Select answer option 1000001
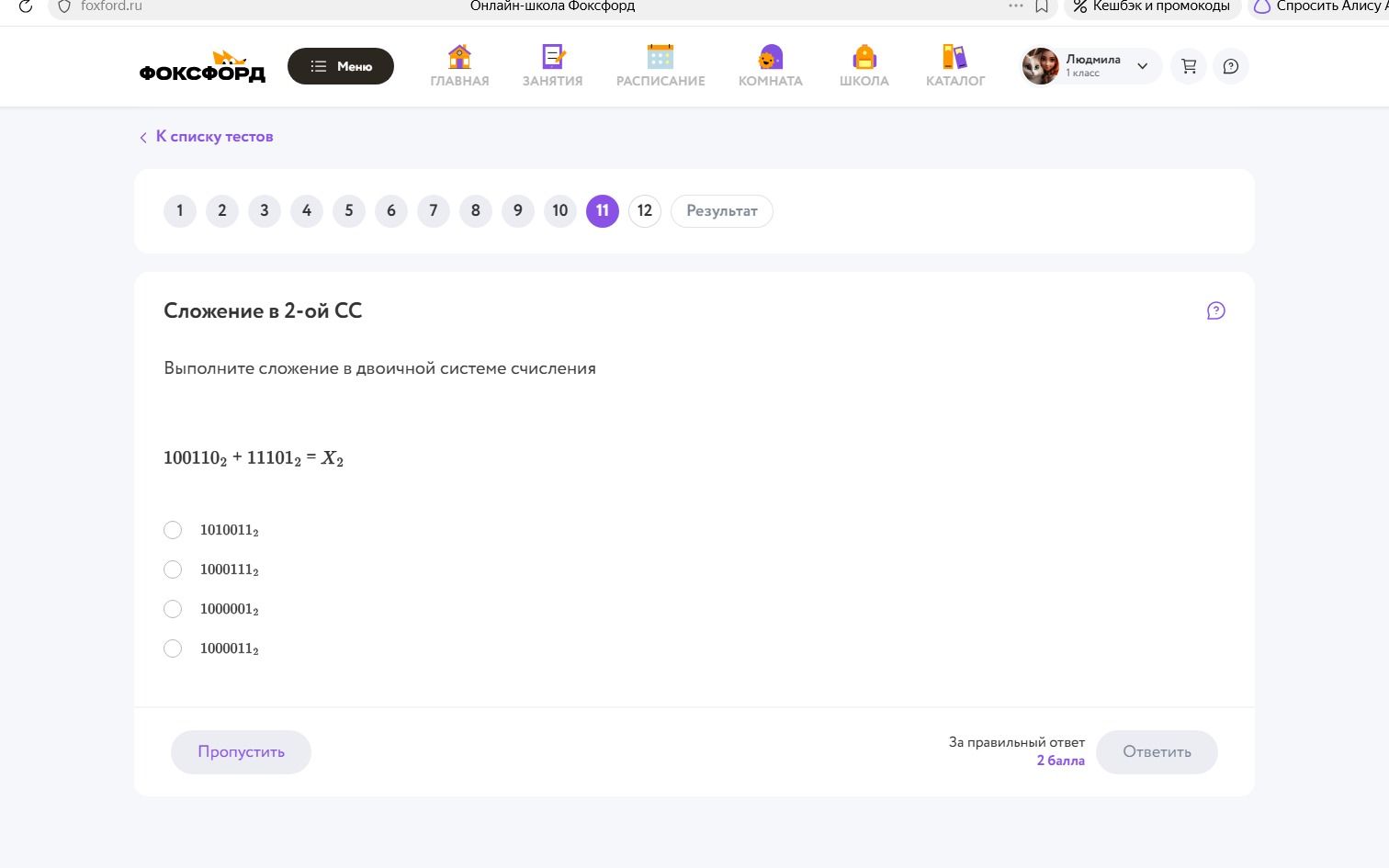Screen dimensions: 1389x868 (x=173, y=609)
